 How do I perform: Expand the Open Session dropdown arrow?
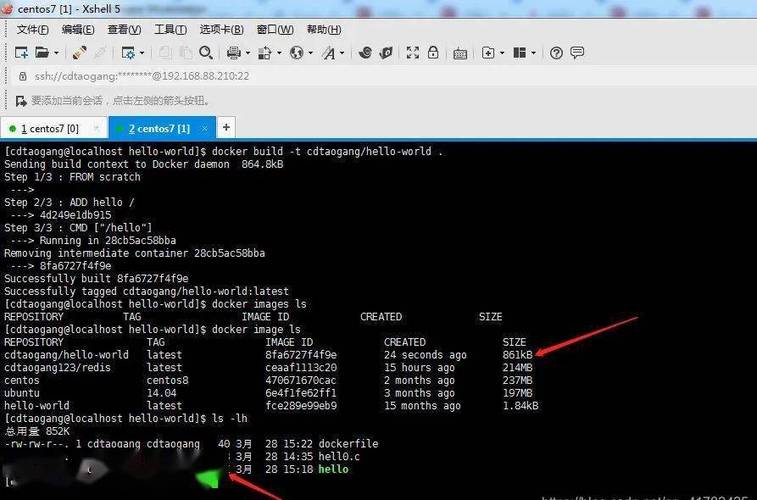(x=56, y=53)
